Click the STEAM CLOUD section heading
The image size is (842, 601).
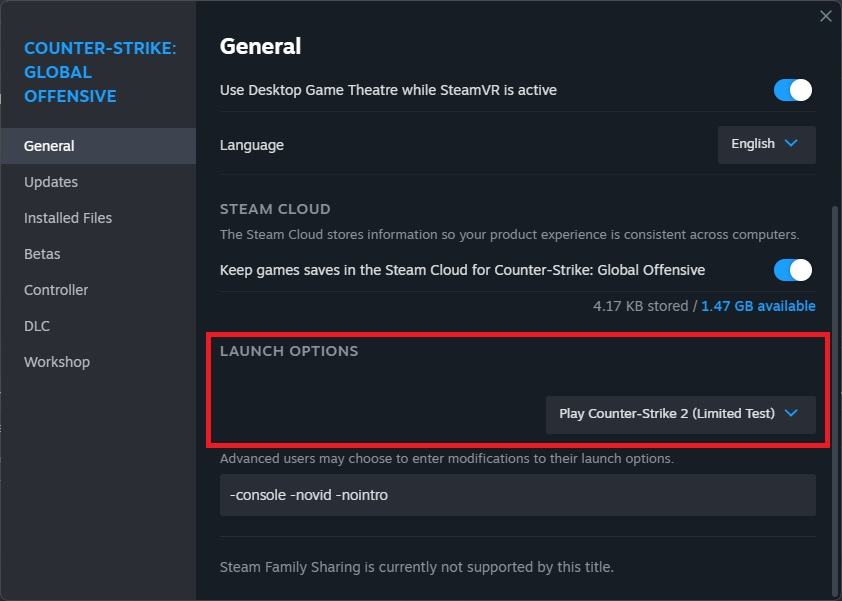(275, 209)
